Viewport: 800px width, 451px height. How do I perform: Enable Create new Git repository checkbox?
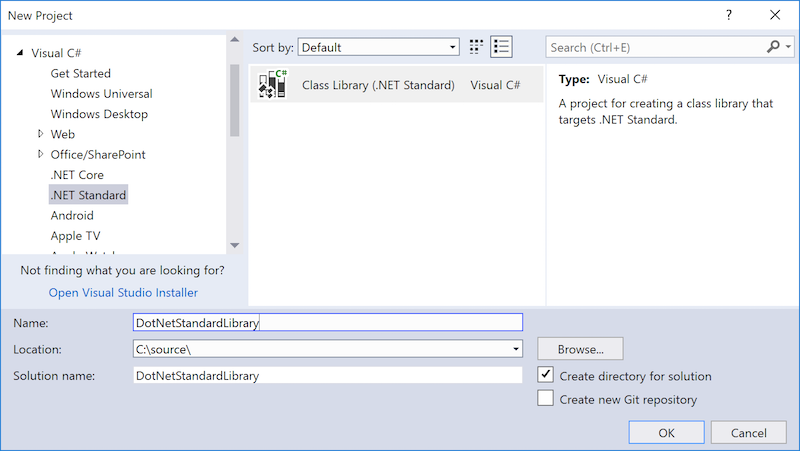click(545, 398)
